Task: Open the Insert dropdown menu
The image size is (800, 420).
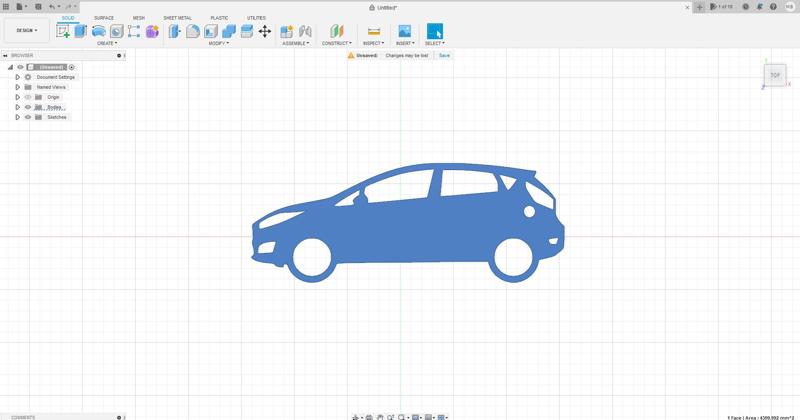Action: pos(405,43)
